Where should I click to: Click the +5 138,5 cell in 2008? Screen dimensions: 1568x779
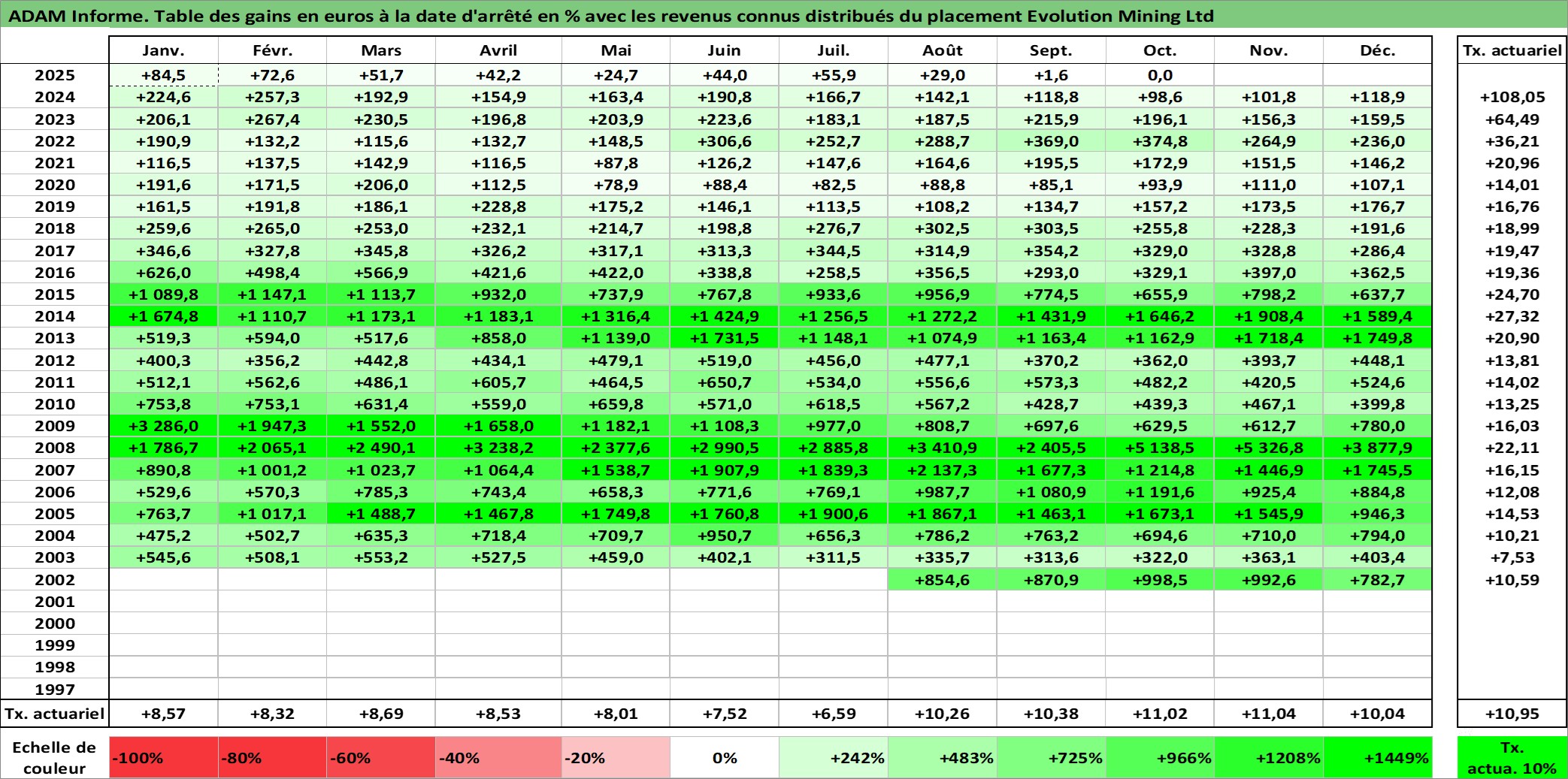tap(1160, 448)
